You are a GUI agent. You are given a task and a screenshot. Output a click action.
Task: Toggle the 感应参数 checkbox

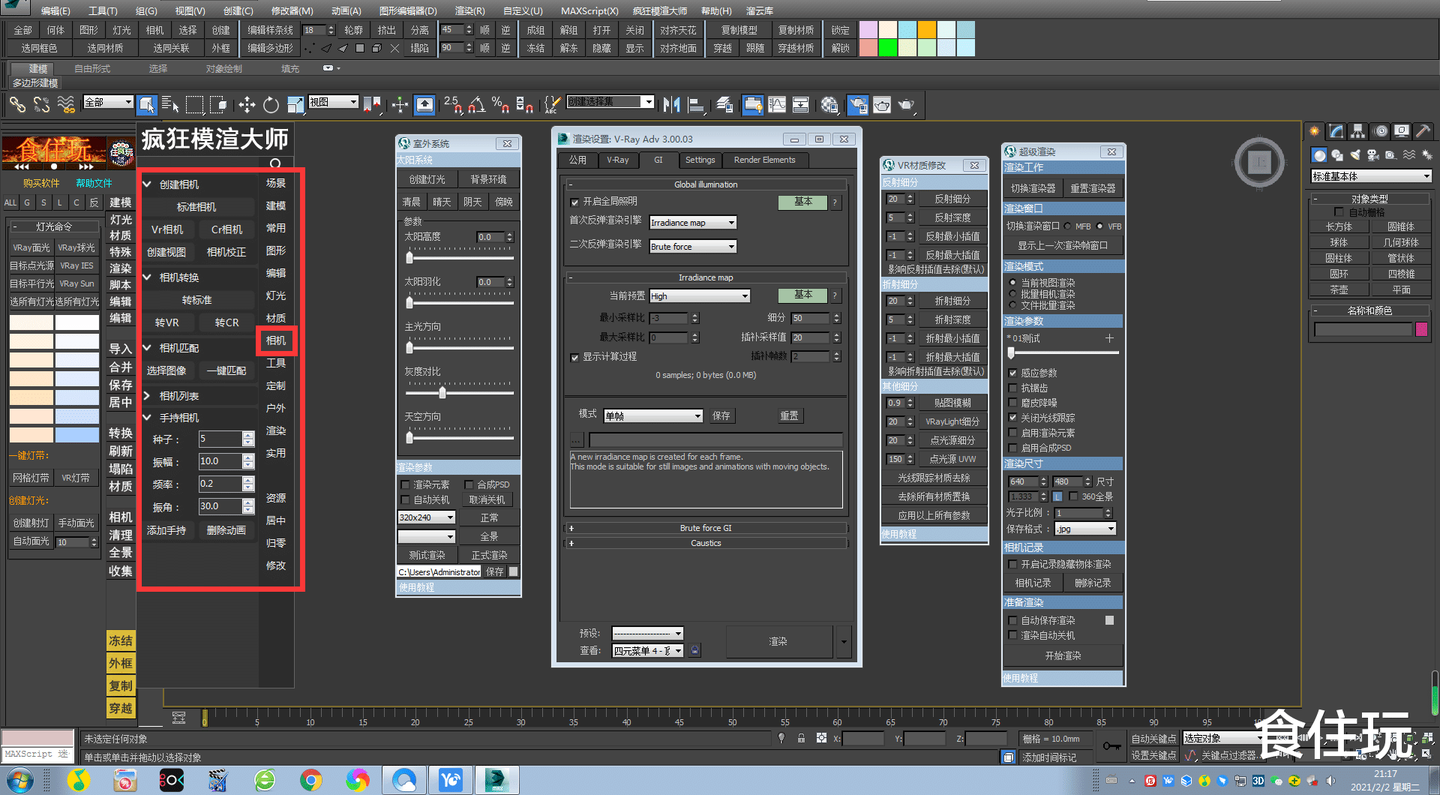(x=1013, y=373)
